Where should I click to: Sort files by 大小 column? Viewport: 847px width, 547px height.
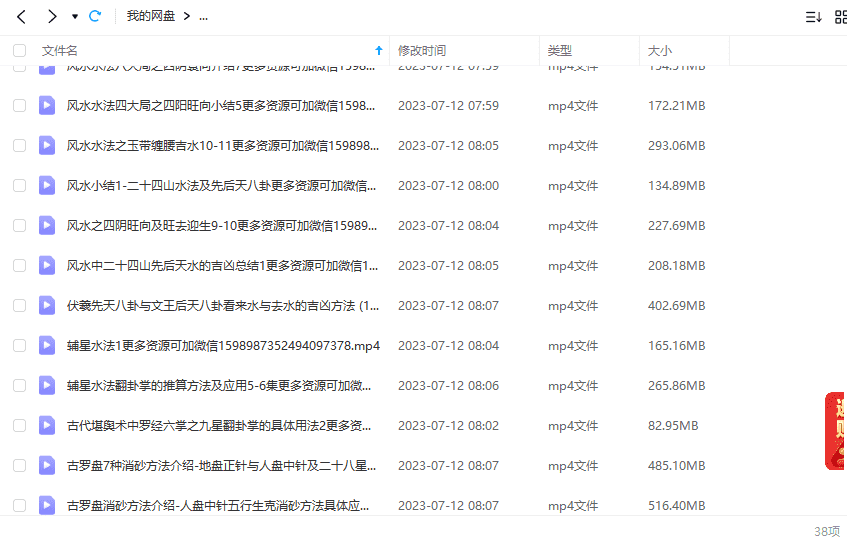660,50
